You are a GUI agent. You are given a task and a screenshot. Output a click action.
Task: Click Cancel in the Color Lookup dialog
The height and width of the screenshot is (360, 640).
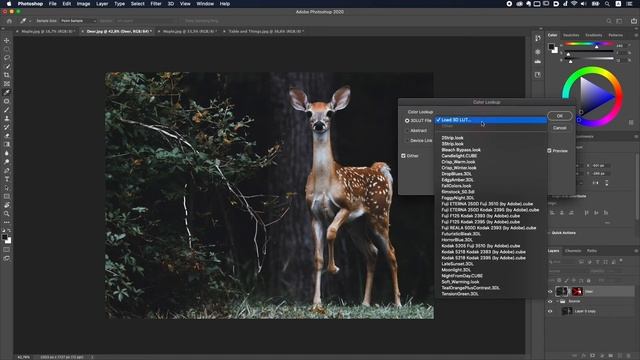[x=560, y=128]
